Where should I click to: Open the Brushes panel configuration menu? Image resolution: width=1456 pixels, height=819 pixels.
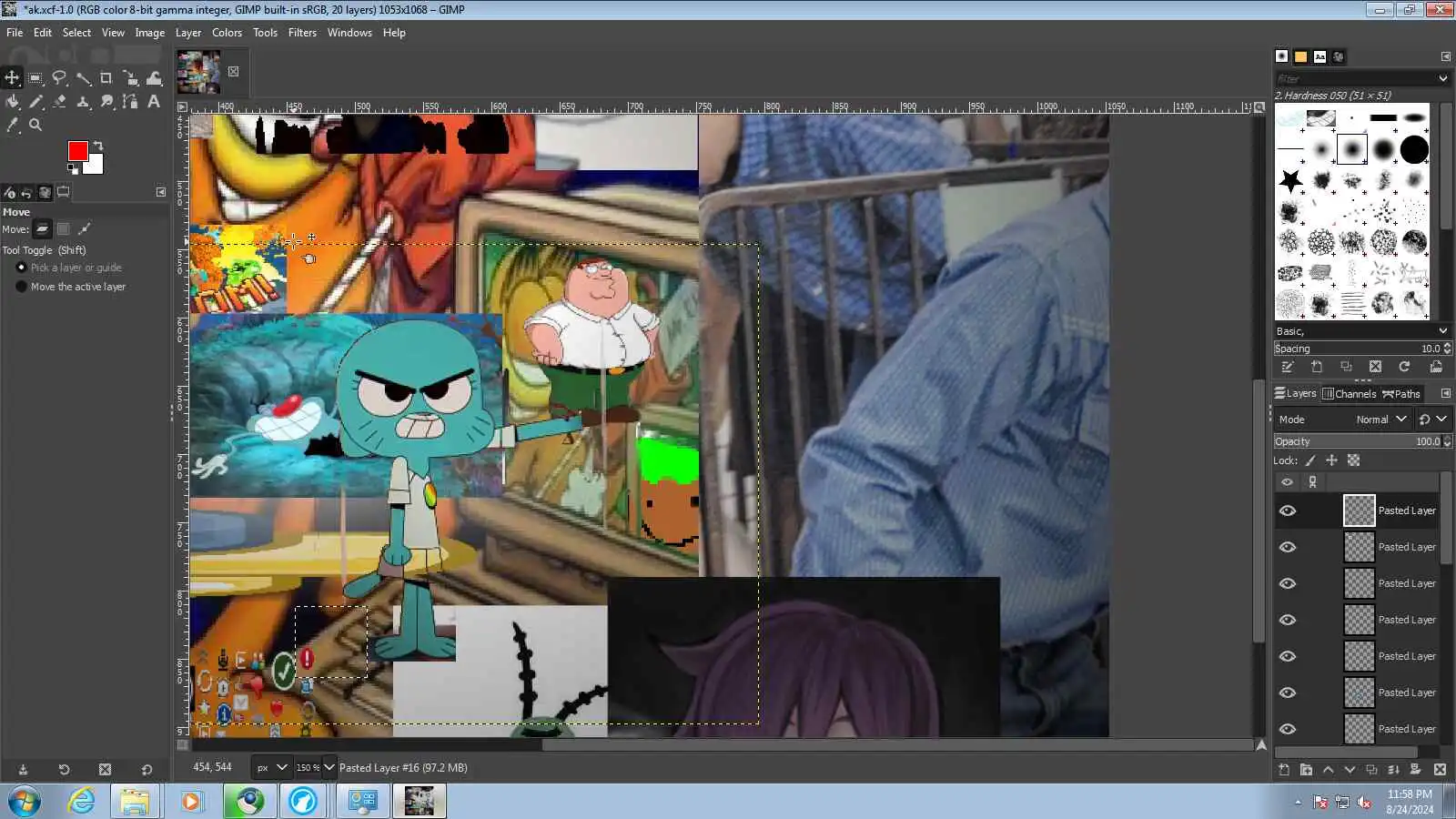click(x=1446, y=56)
